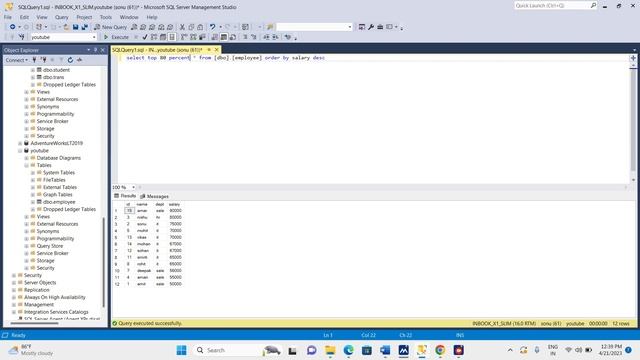Image resolution: width=640 pixels, height=360 pixels.
Task: Click the Windows Start button
Action: pyautogui.click(x=182, y=350)
